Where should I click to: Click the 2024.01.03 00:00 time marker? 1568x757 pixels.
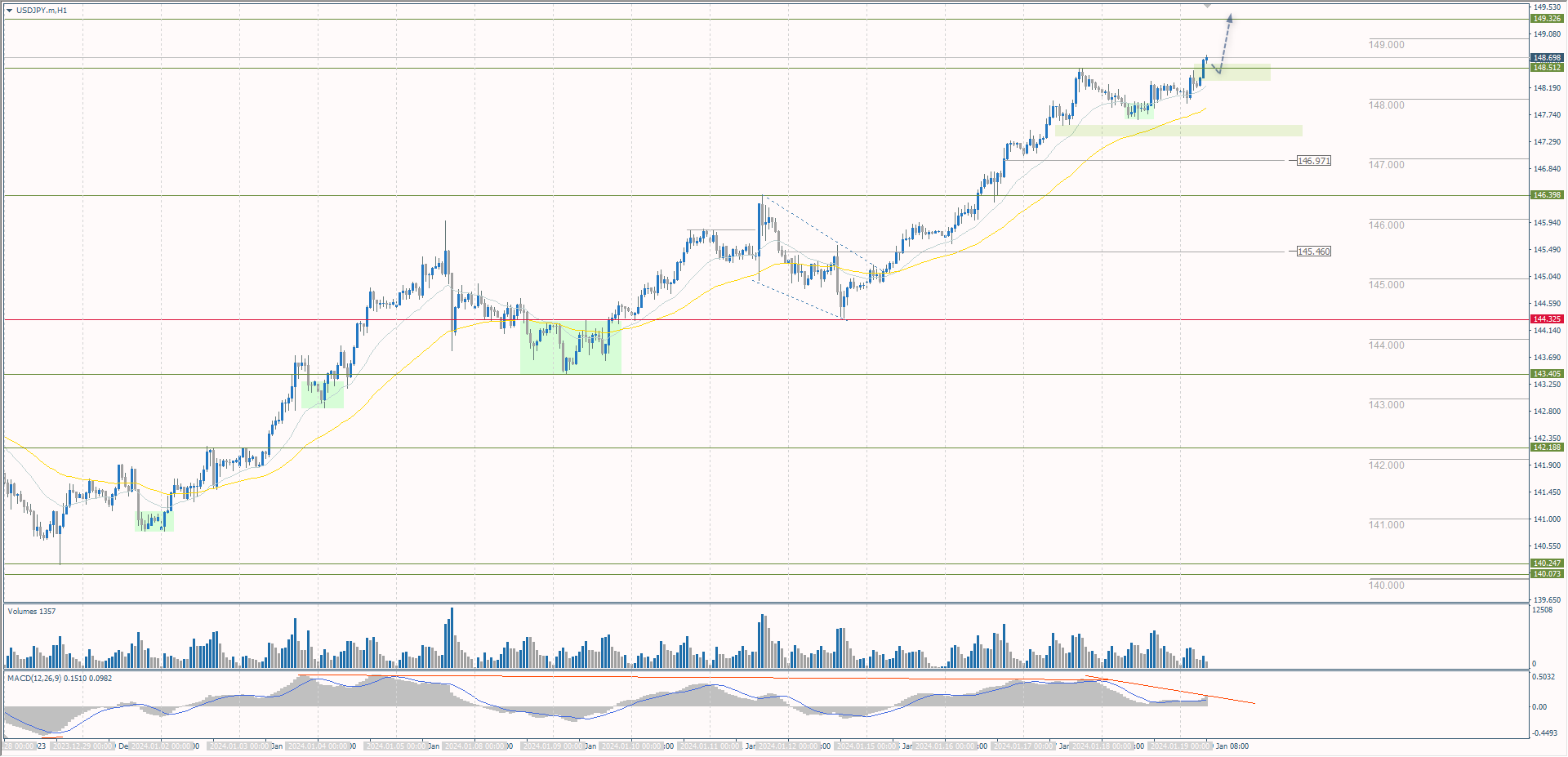pos(239,746)
